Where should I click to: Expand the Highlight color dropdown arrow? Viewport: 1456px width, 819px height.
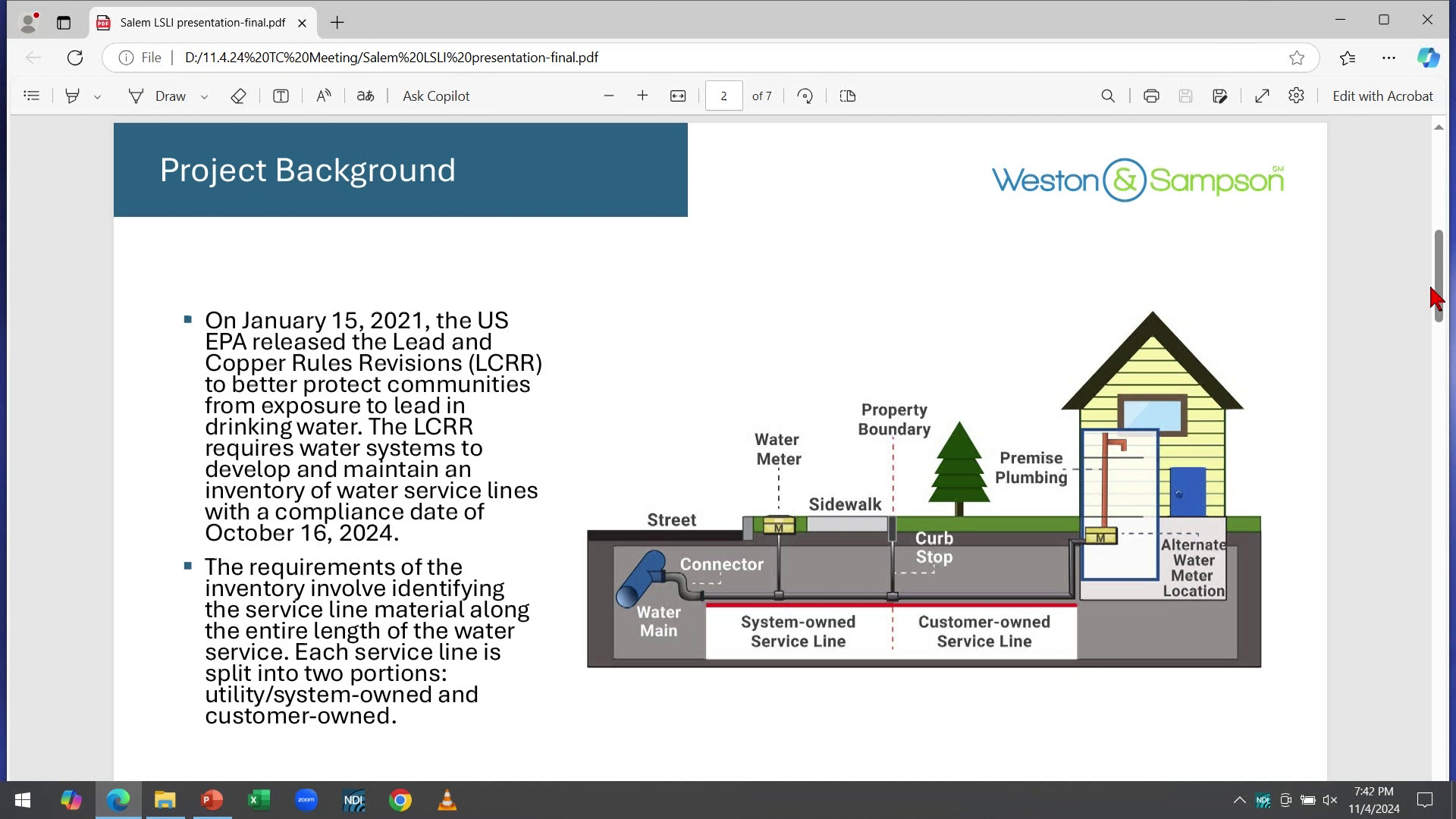click(98, 97)
